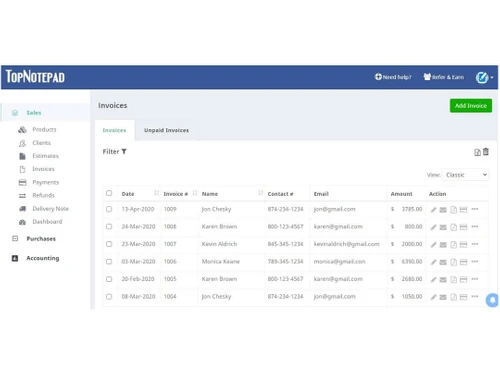Edit invoice 1008 with pencil icon
500x375 pixels.
[433, 227]
